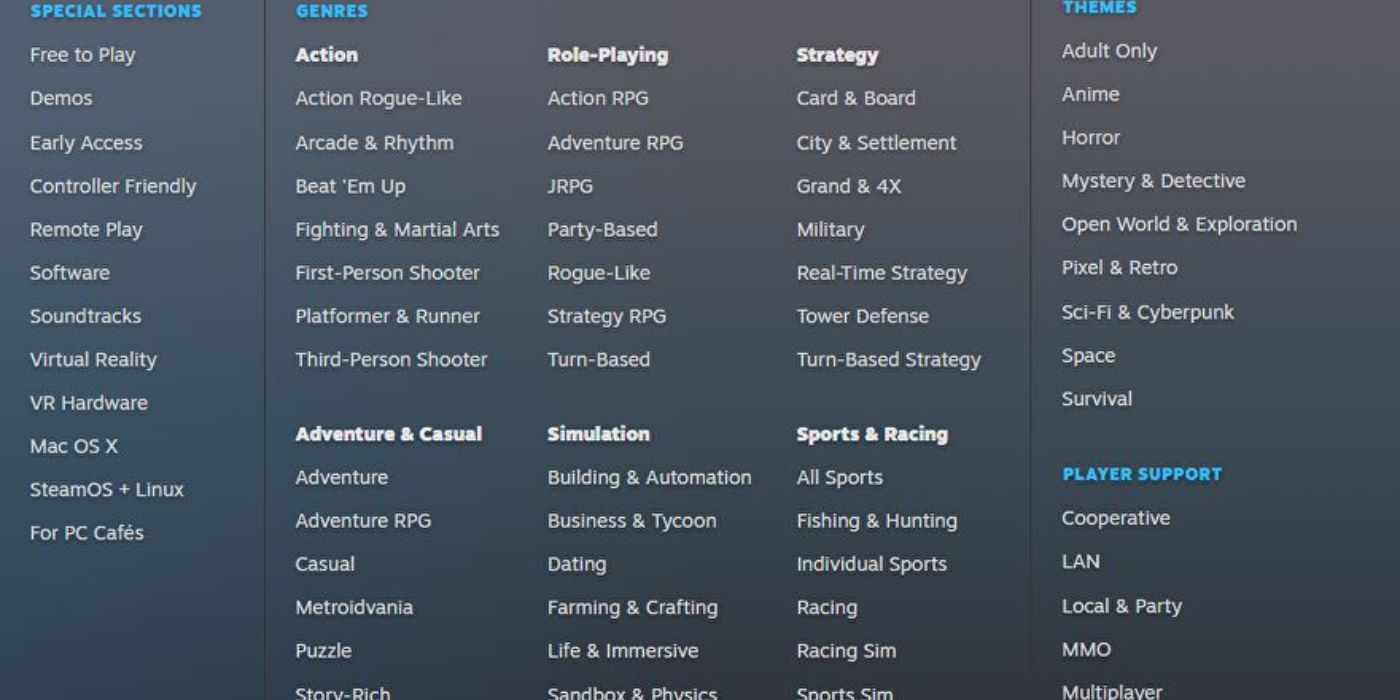Screen dimensions: 1400x700
Task: Select the Role-Playing genre header
Action: [x=607, y=55]
